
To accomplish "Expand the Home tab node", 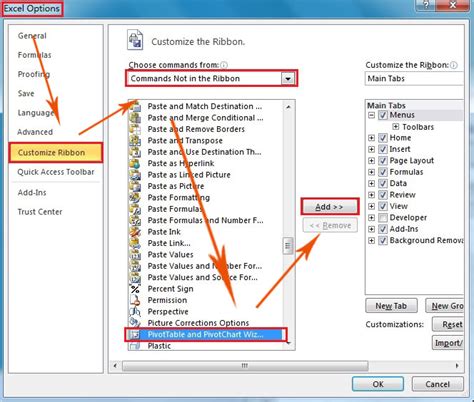I will pyautogui.click(x=371, y=138).
